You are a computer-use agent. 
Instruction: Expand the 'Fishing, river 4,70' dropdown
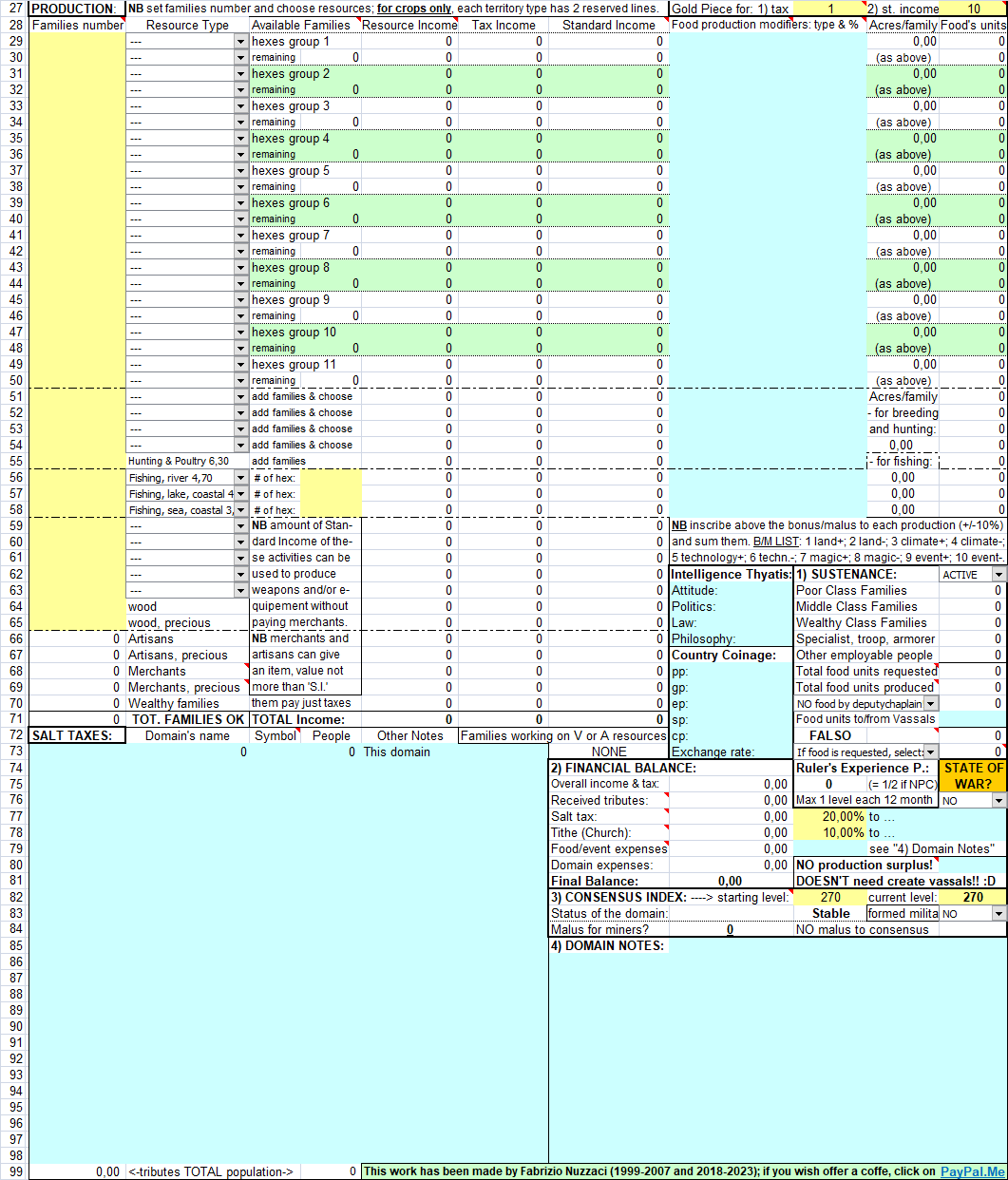tap(241, 478)
